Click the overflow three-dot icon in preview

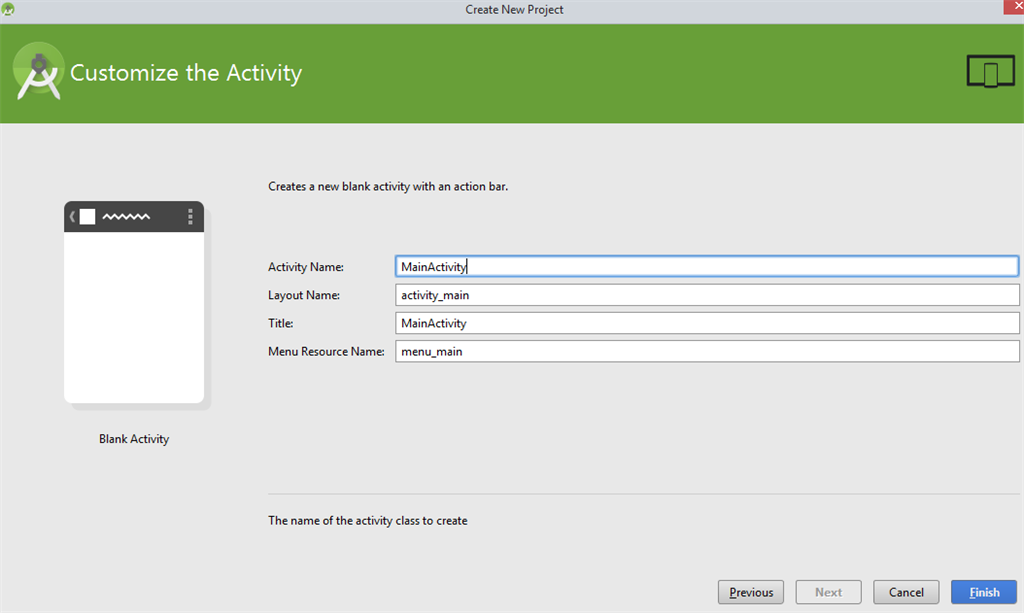pyautogui.click(x=190, y=216)
